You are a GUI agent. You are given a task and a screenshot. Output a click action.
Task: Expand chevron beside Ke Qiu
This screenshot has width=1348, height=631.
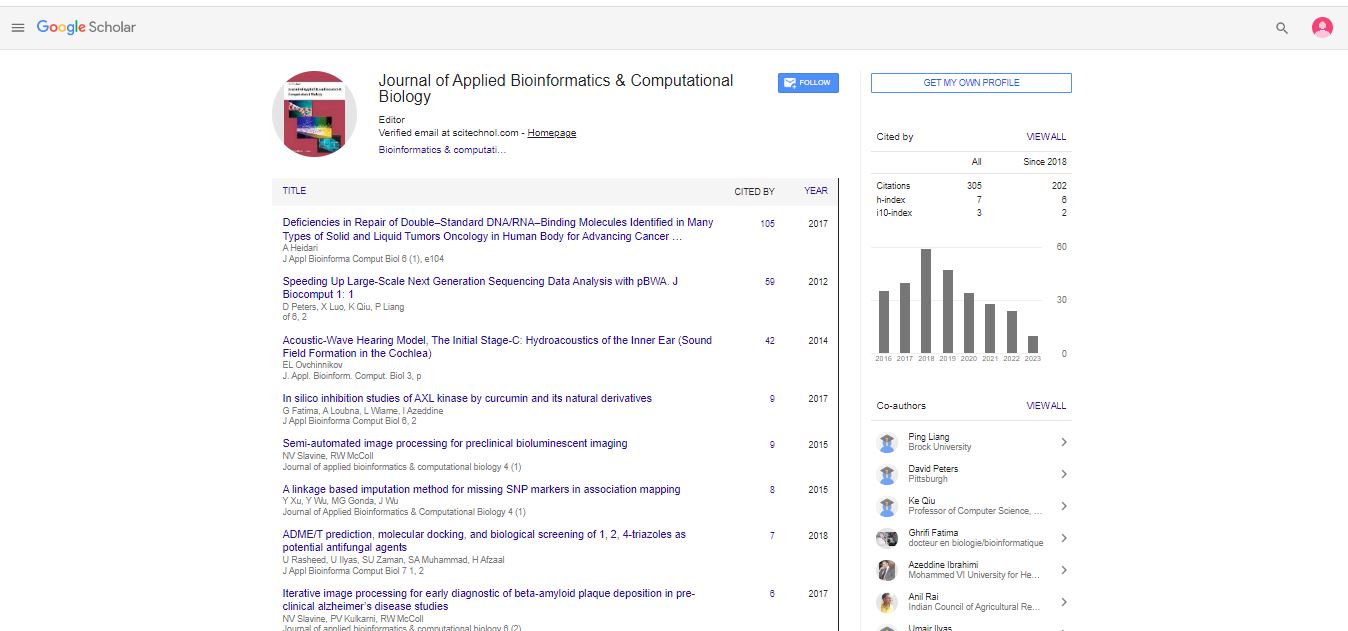point(1064,506)
